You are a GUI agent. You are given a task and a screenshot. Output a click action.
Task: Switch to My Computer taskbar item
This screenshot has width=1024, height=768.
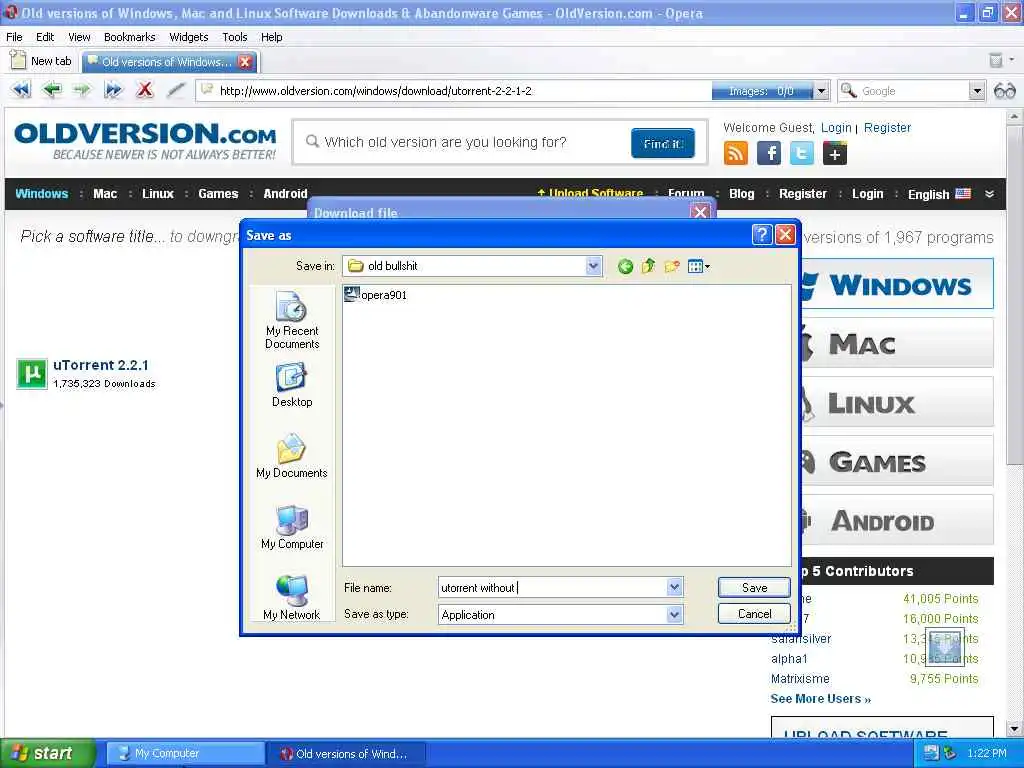pyautogui.click(x=185, y=754)
